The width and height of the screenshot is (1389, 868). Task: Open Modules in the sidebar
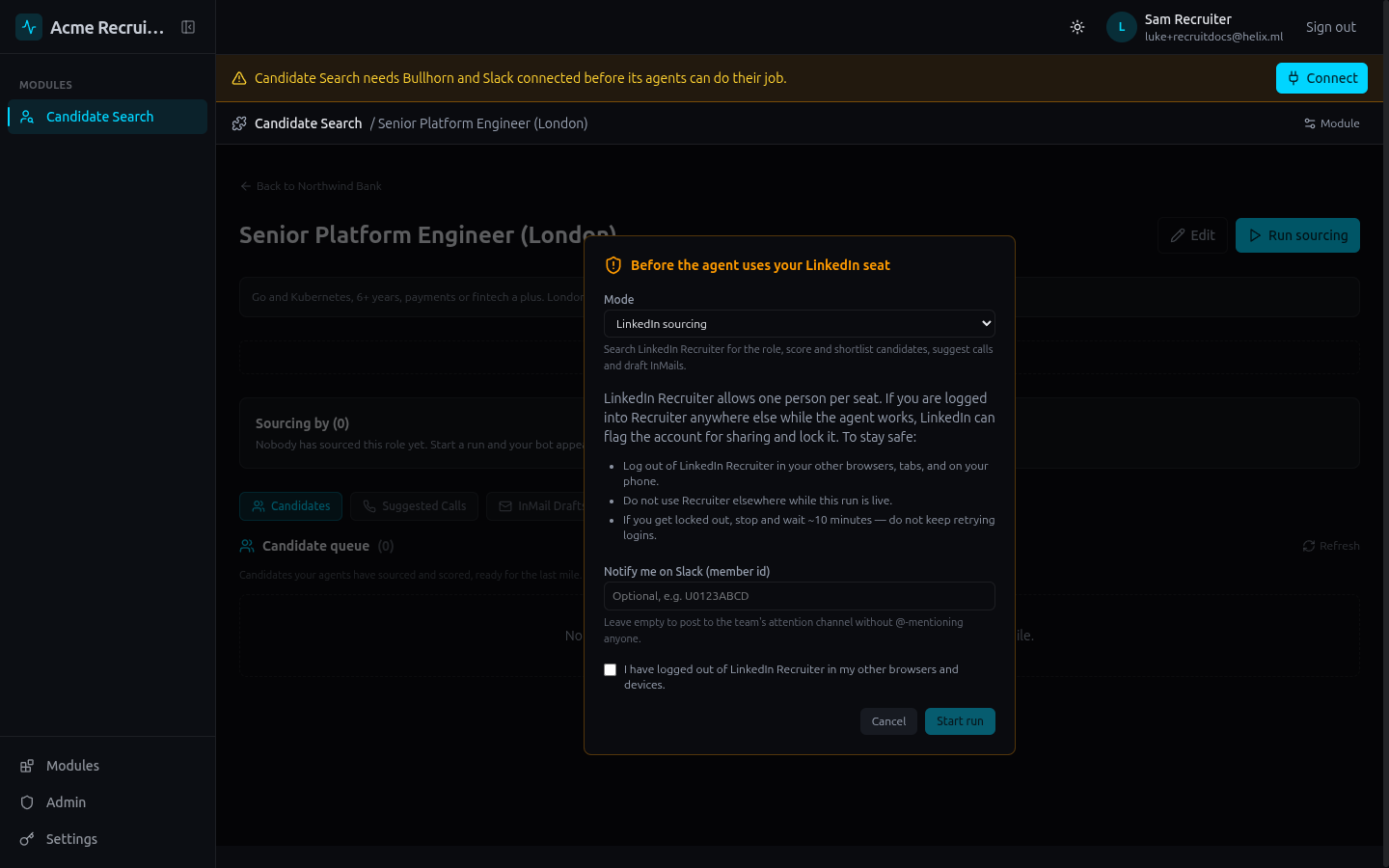(x=107, y=766)
